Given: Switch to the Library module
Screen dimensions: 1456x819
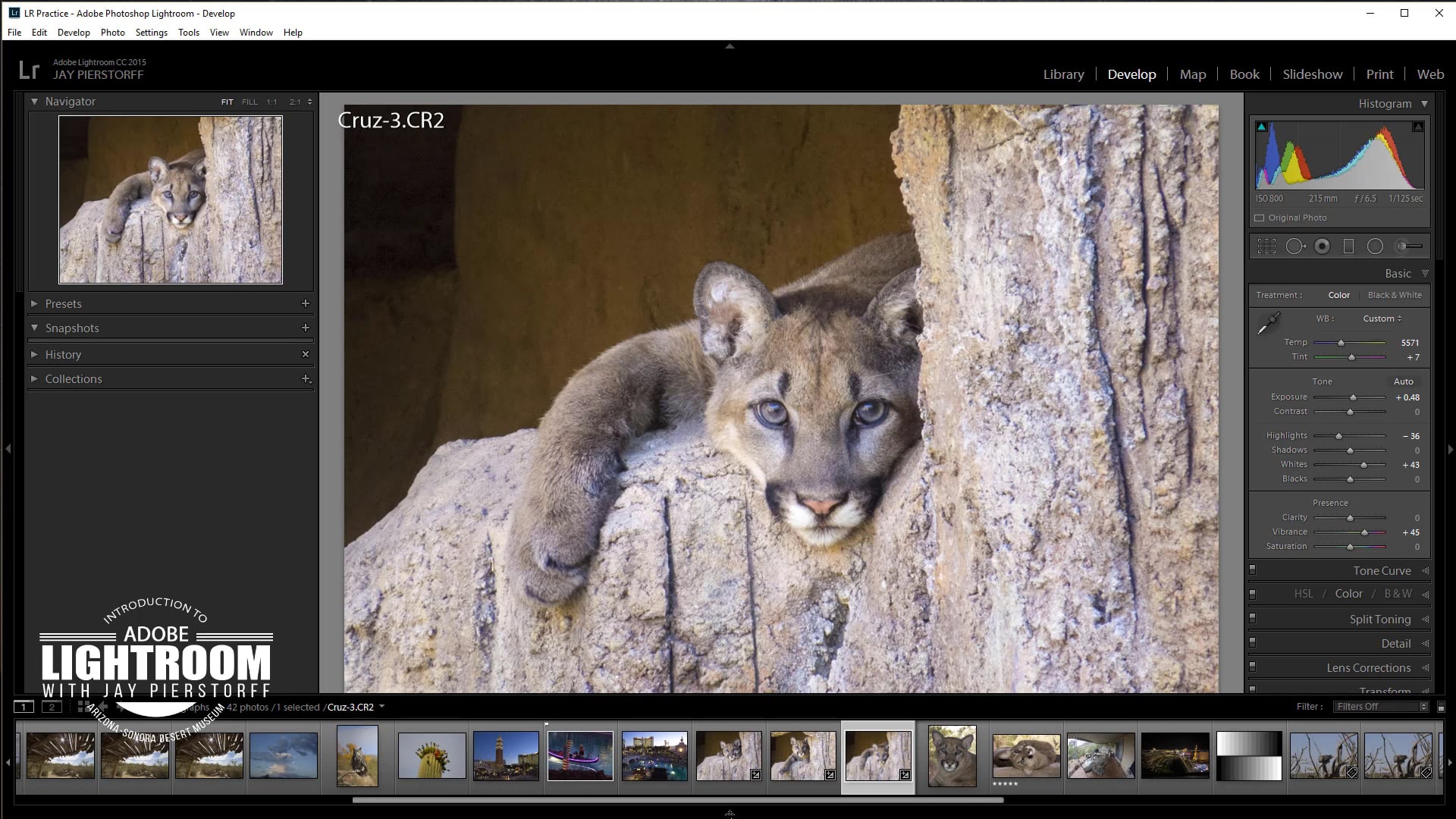Looking at the screenshot, I should 1063,74.
